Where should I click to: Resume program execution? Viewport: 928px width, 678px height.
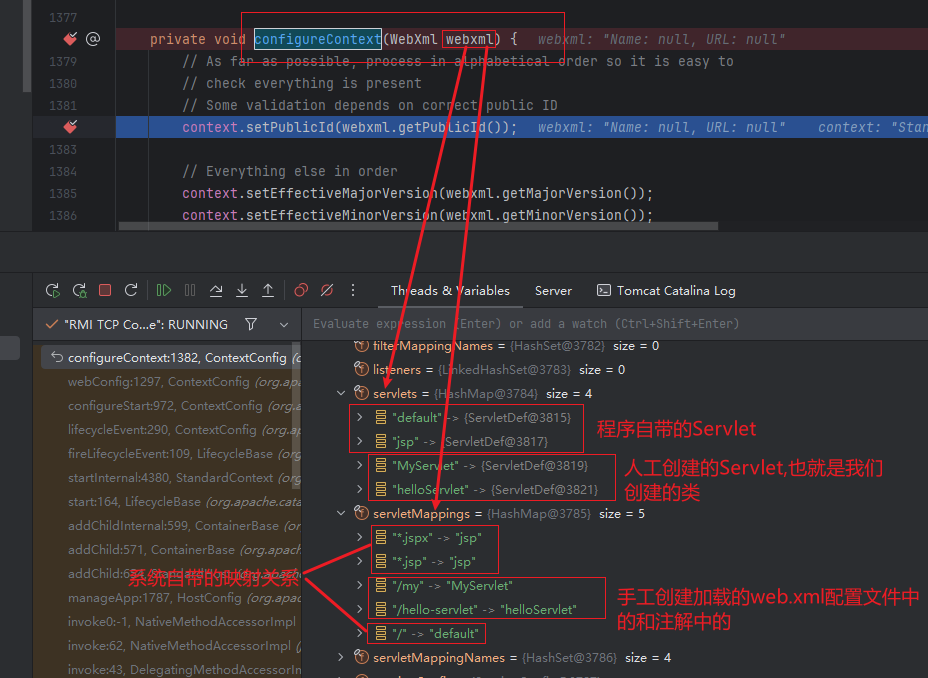[x=164, y=290]
